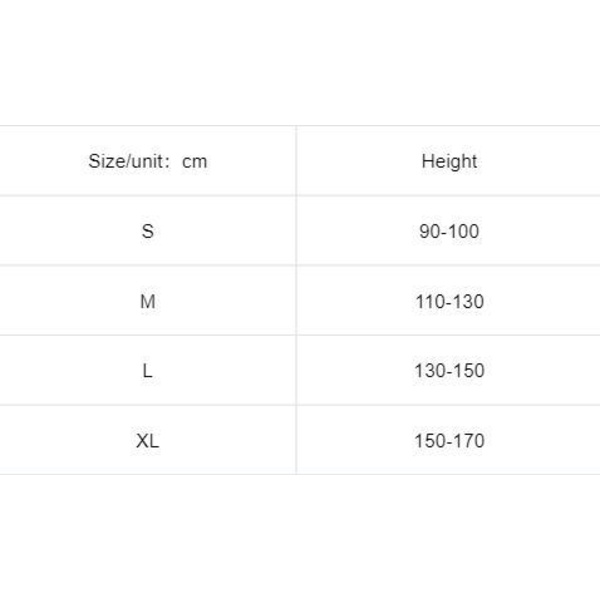Image resolution: width=600 pixels, height=600 pixels.
Task: Select the 110-130 height value
Action: [x=449, y=301]
